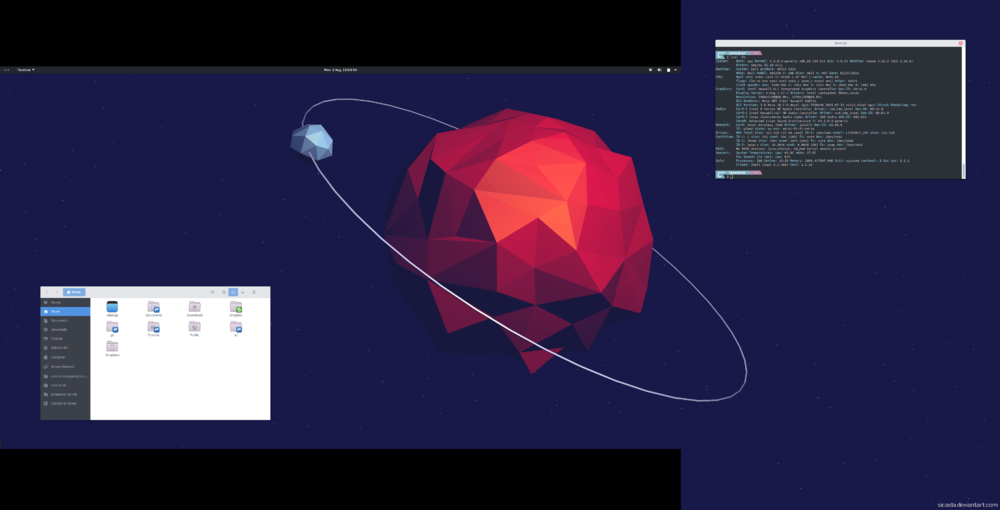Select Pictures in the sidebar
This screenshot has height=510, width=1000.
[x=65, y=339]
